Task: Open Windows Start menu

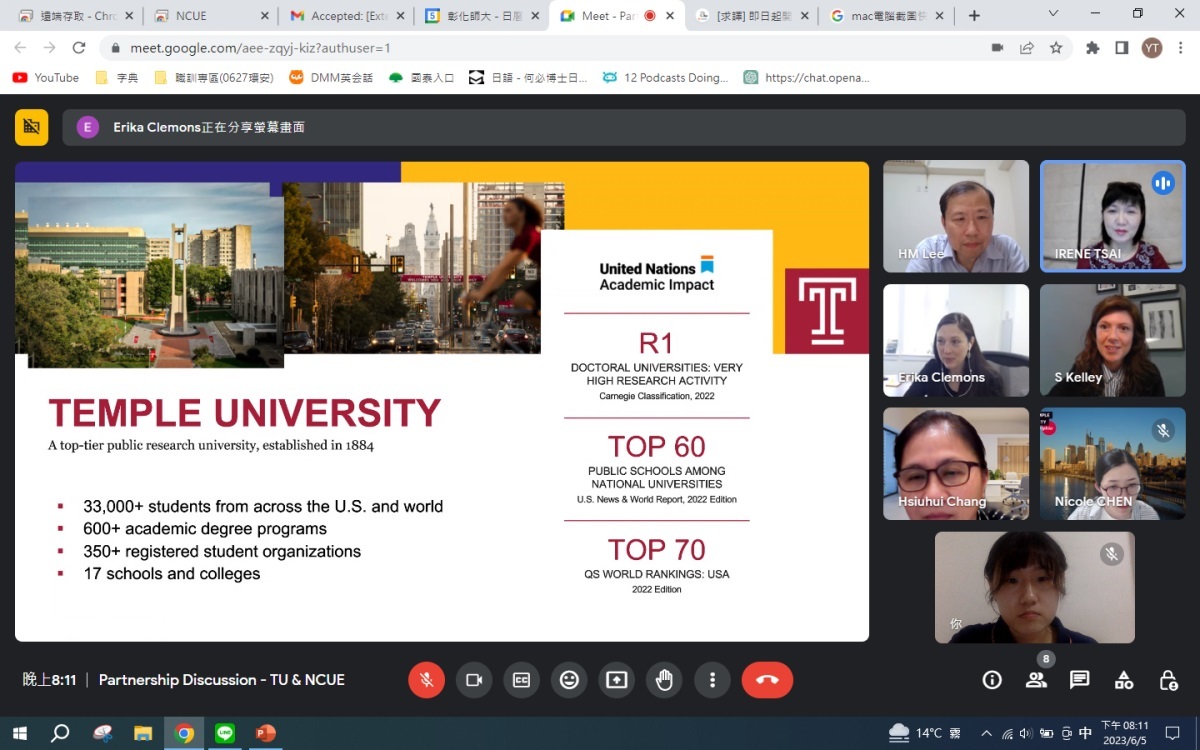Action: point(18,733)
